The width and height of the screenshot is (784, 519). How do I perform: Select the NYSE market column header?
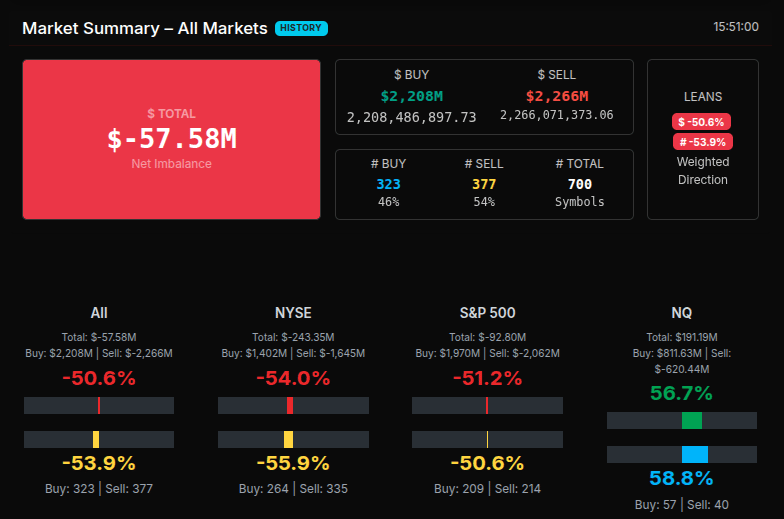point(293,313)
